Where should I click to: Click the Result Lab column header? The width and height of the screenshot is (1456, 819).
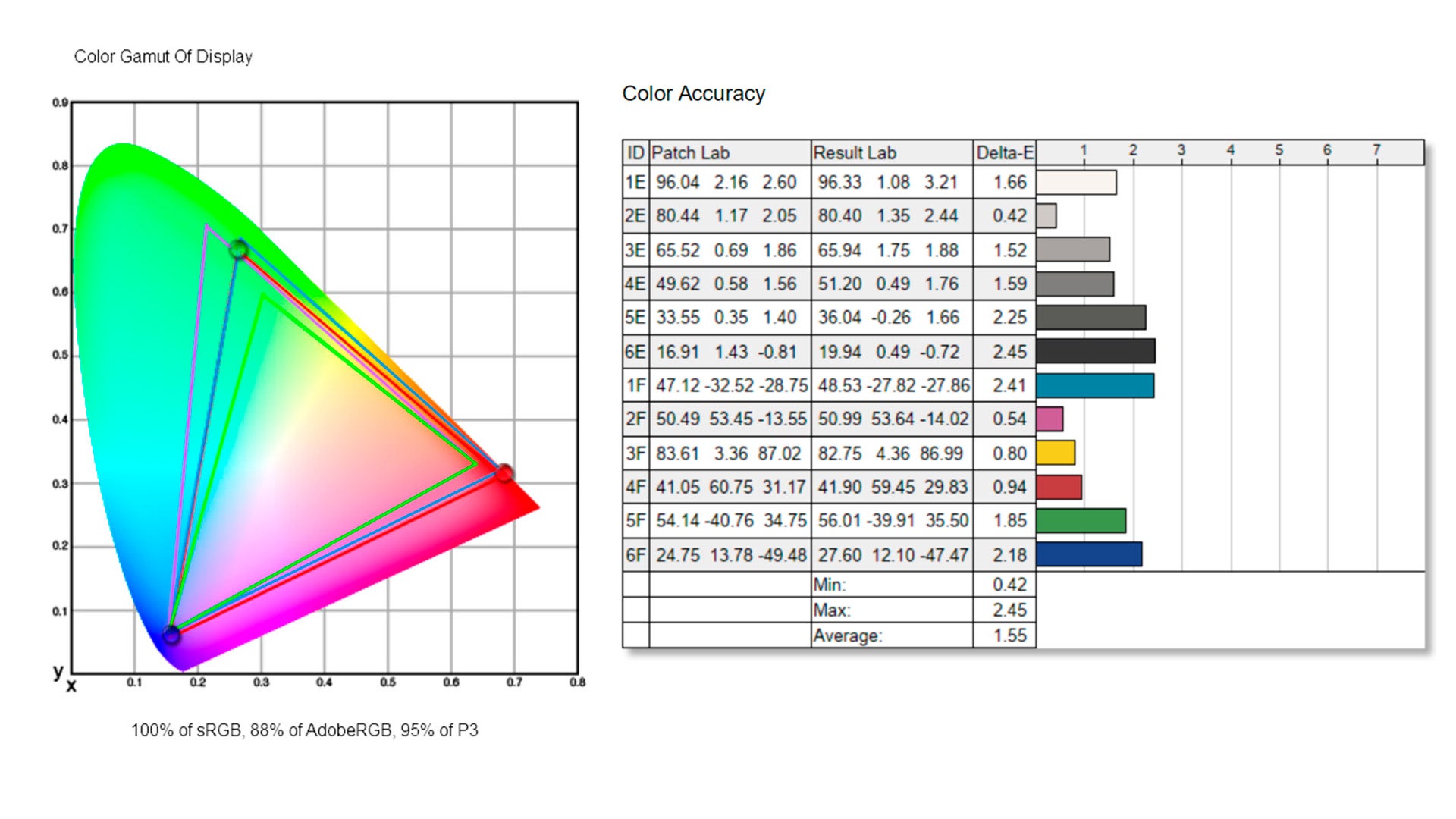855,153
